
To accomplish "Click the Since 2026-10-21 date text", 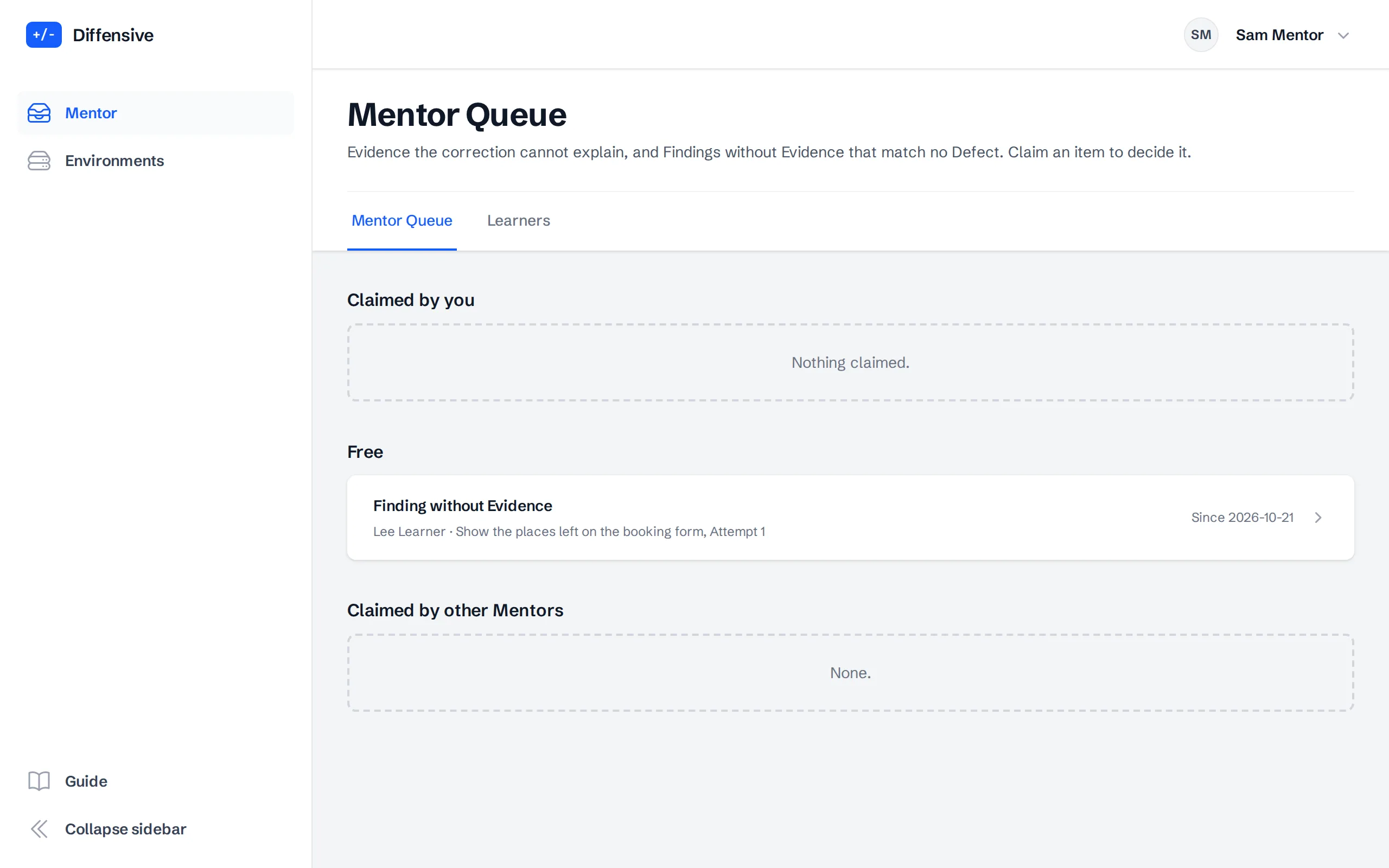I will (x=1242, y=517).
